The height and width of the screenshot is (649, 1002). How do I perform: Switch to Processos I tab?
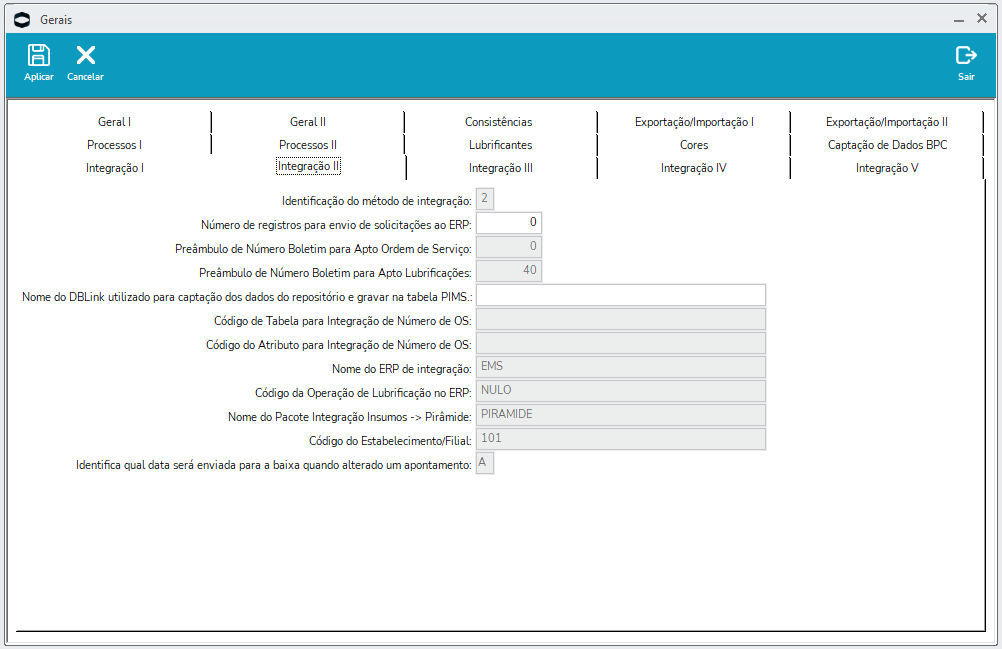click(x=114, y=145)
